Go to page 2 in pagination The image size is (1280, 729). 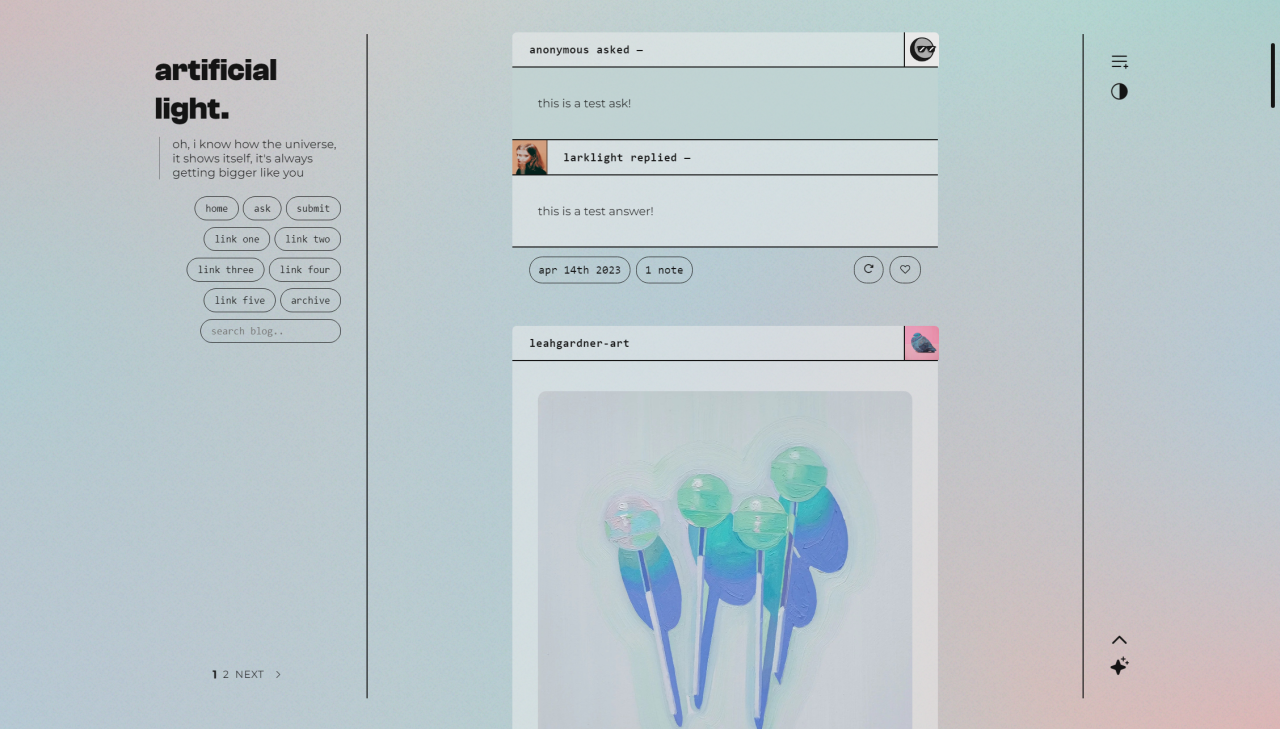point(226,675)
